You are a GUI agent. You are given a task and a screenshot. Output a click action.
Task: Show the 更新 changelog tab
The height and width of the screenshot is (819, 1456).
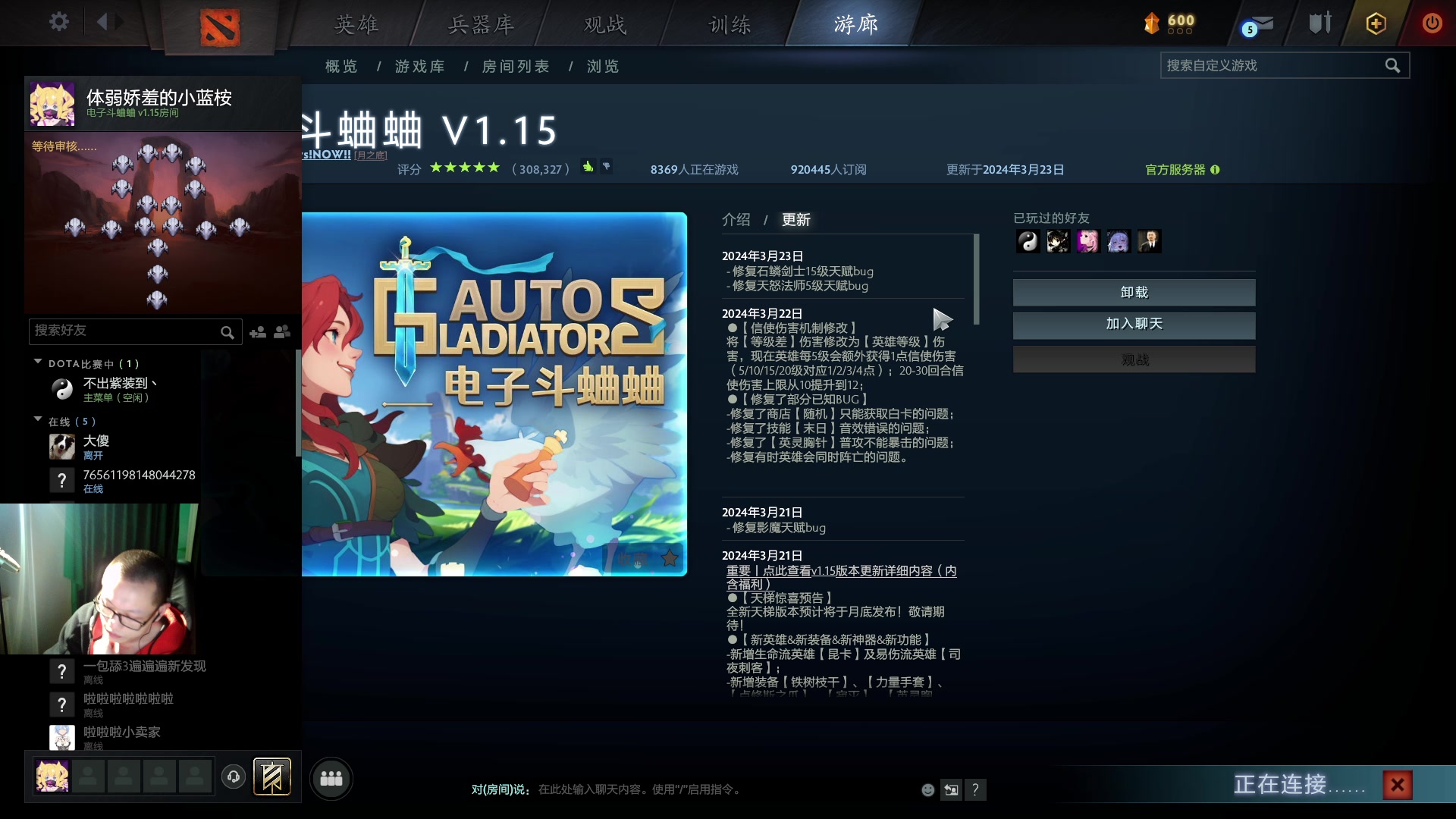[x=796, y=220]
